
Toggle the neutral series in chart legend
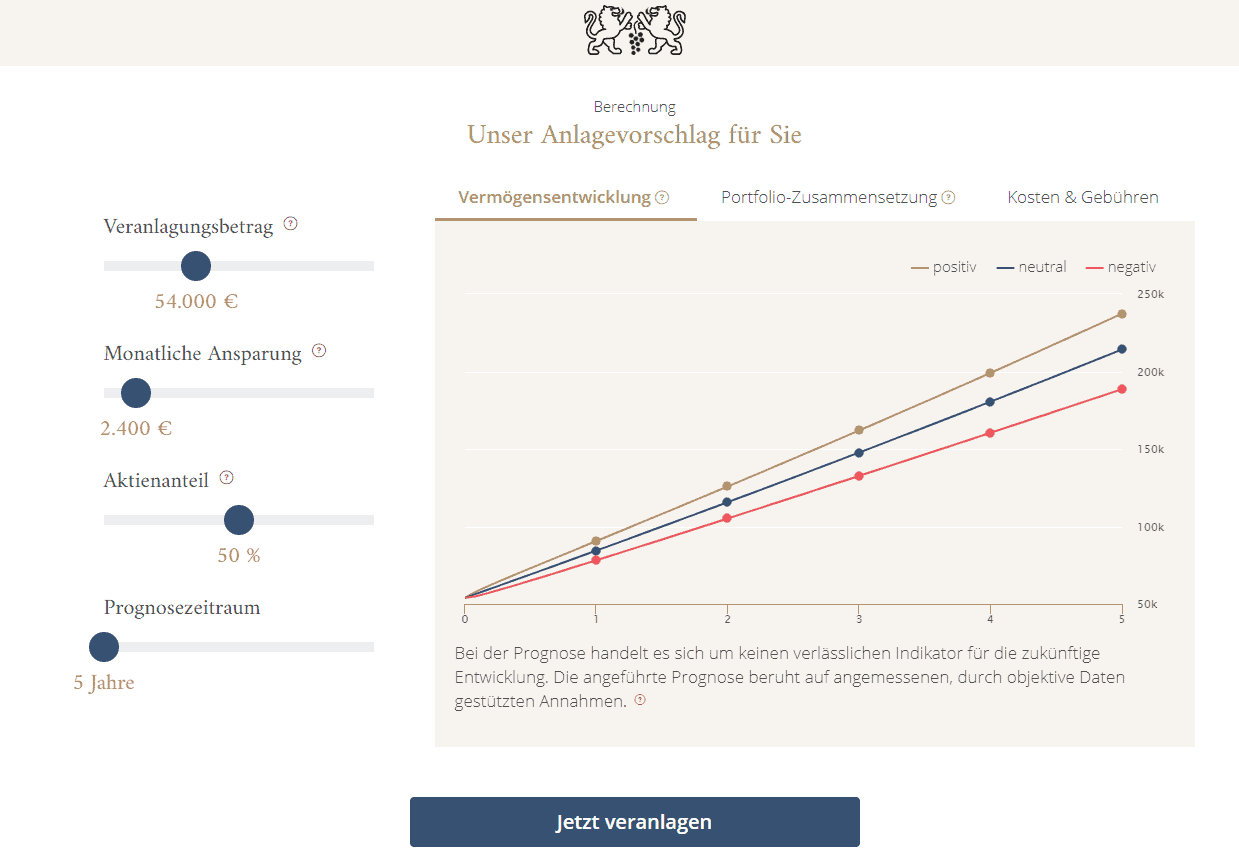(x=1031, y=267)
